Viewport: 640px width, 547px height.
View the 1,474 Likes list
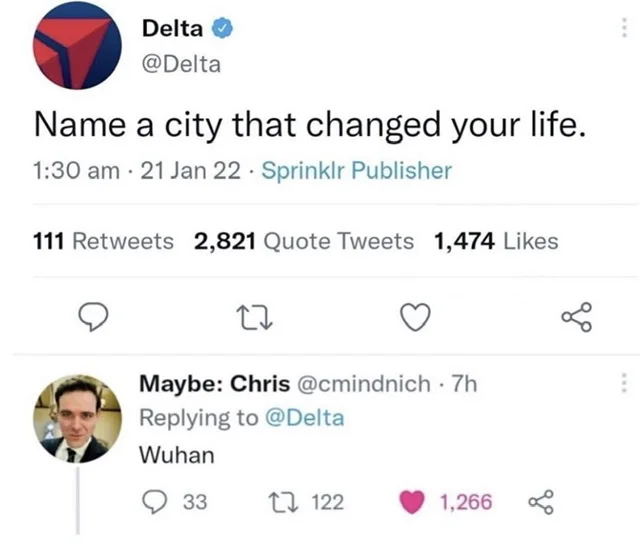point(496,241)
